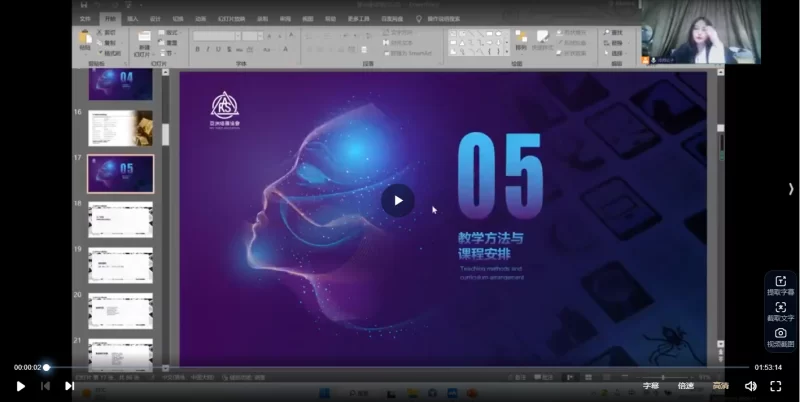800x402 pixels.
Task: Select slide 16 thumbnail
Action: pyautogui.click(x=120, y=128)
